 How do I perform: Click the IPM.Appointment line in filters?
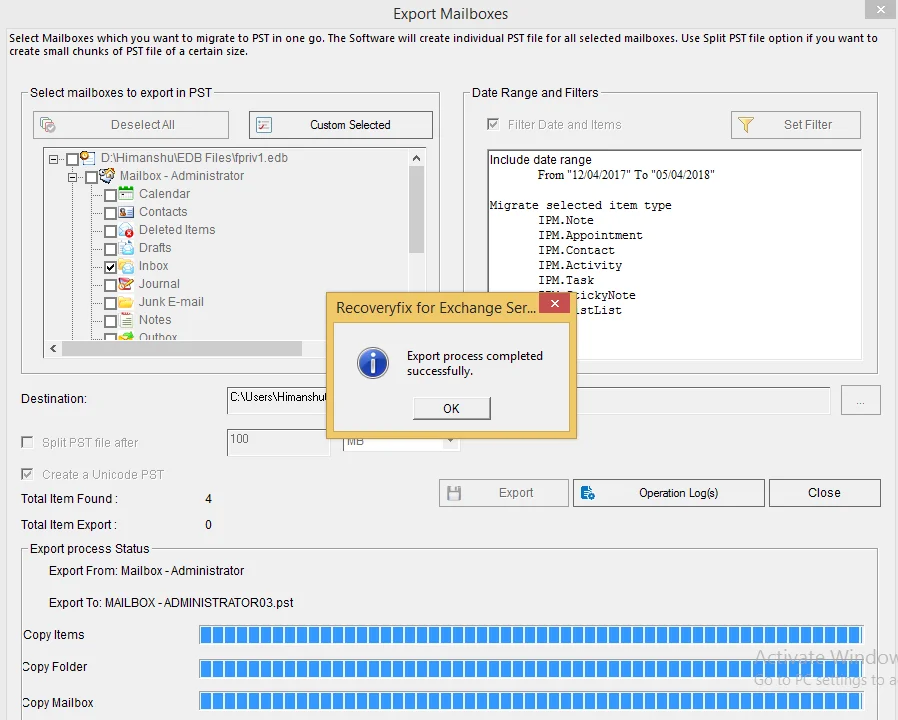click(x=590, y=235)
